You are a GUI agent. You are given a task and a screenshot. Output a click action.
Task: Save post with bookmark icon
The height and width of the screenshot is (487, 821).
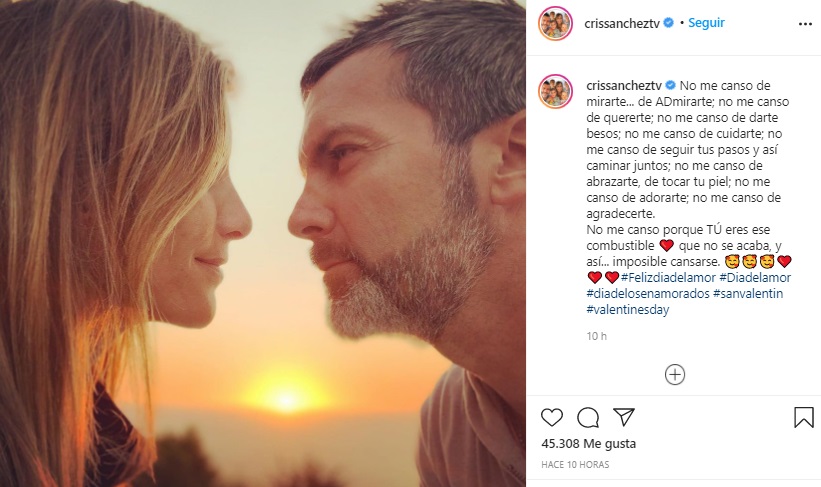tap(803, 417)
